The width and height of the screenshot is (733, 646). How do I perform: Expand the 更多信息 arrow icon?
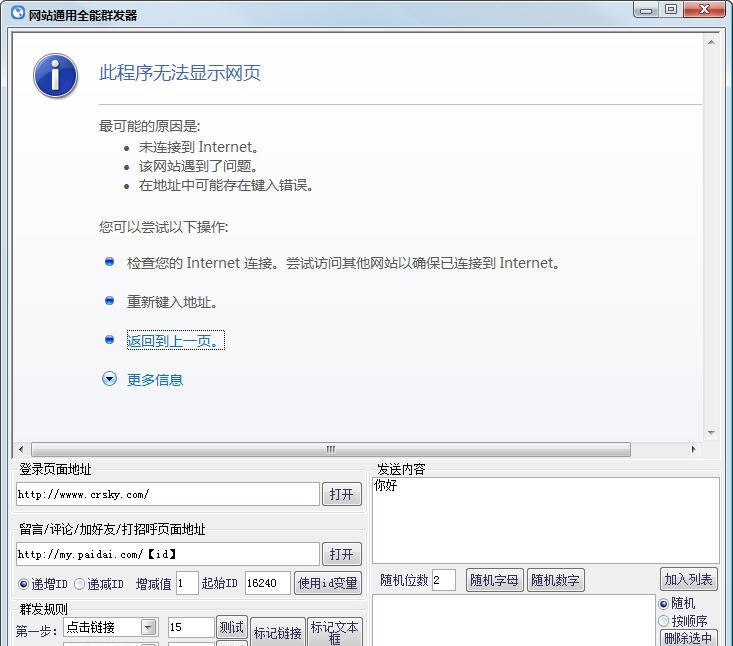click(109, 379)
